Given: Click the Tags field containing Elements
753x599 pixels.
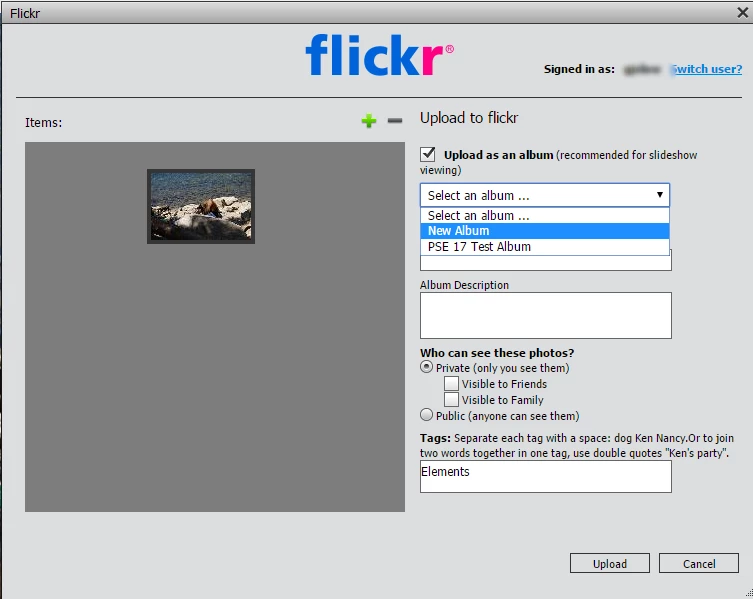Looking at the screenshot, I should coord(546,477).
